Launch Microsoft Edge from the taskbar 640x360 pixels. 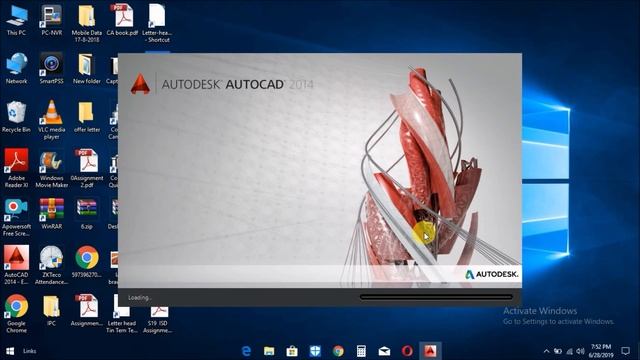tap(246, 351)
